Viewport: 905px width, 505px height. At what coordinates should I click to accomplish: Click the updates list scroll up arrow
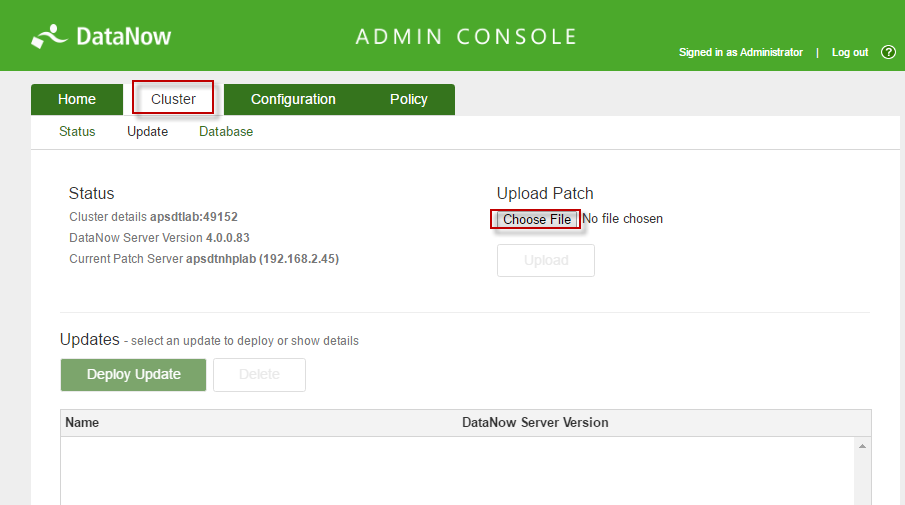point(862,446)
